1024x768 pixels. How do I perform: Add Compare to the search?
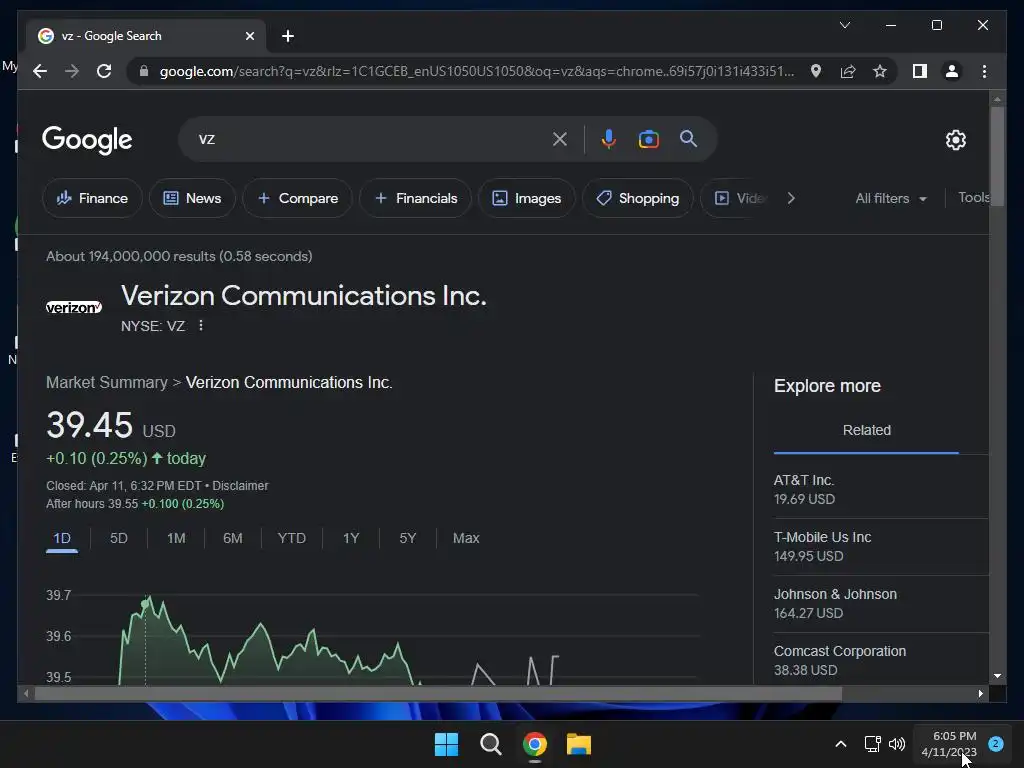point(297,198)
